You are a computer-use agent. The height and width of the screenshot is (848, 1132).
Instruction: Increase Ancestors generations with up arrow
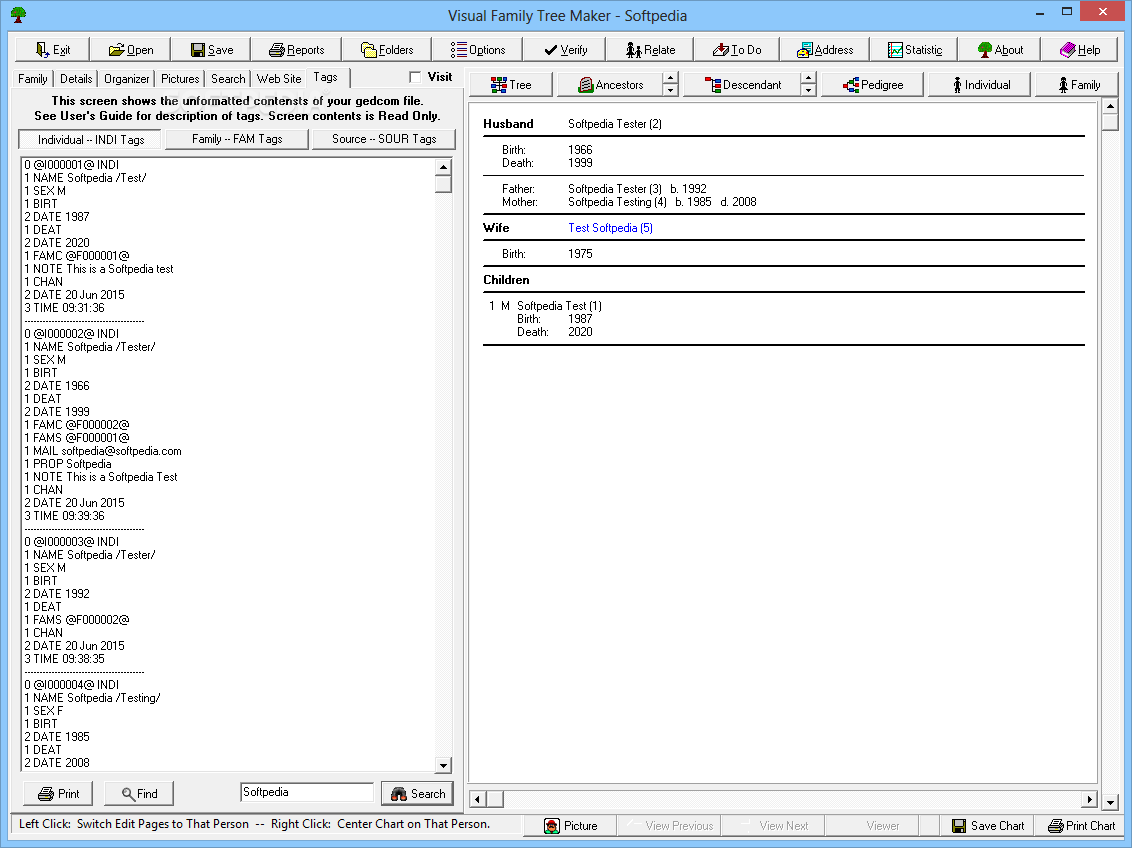pyautogui.click(x=671, y=78)
